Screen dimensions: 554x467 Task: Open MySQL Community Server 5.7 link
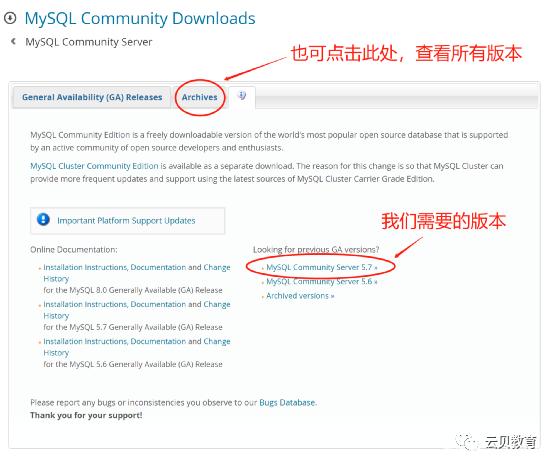[322, 267]
